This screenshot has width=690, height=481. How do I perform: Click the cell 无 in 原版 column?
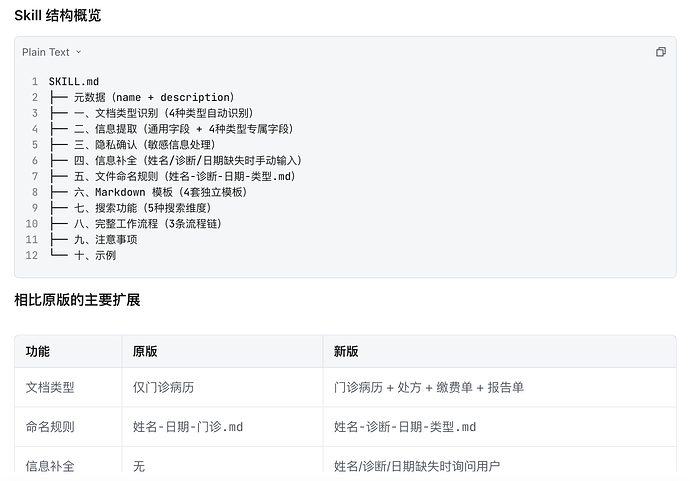click(x=223, y=461)
